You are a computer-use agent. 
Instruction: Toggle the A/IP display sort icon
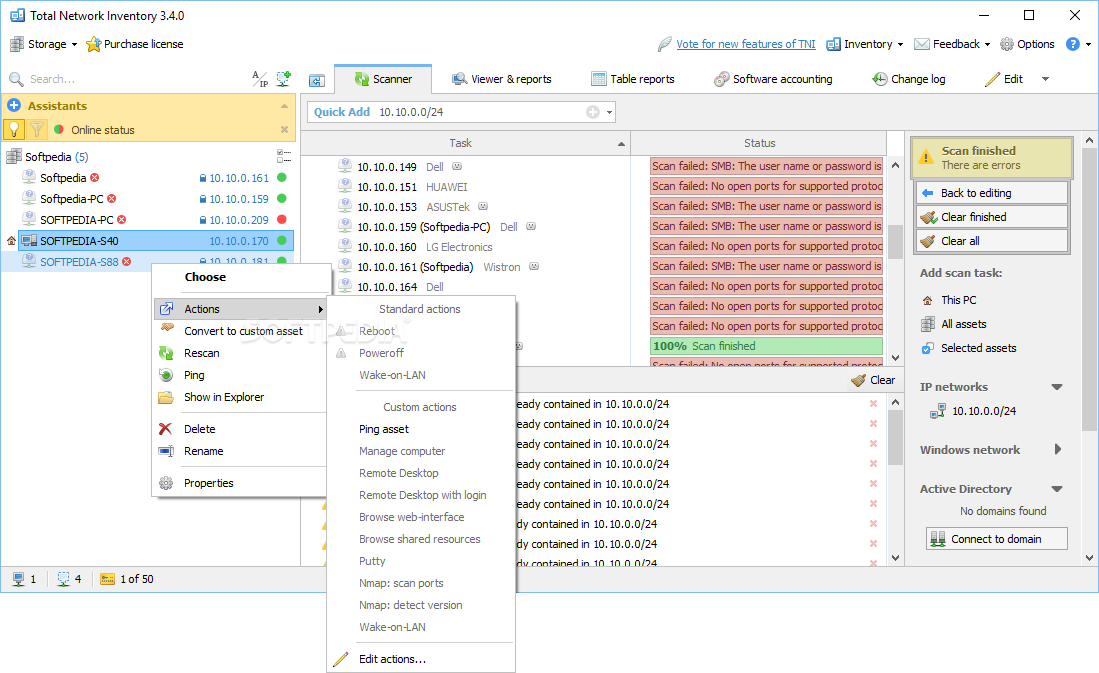260,79
